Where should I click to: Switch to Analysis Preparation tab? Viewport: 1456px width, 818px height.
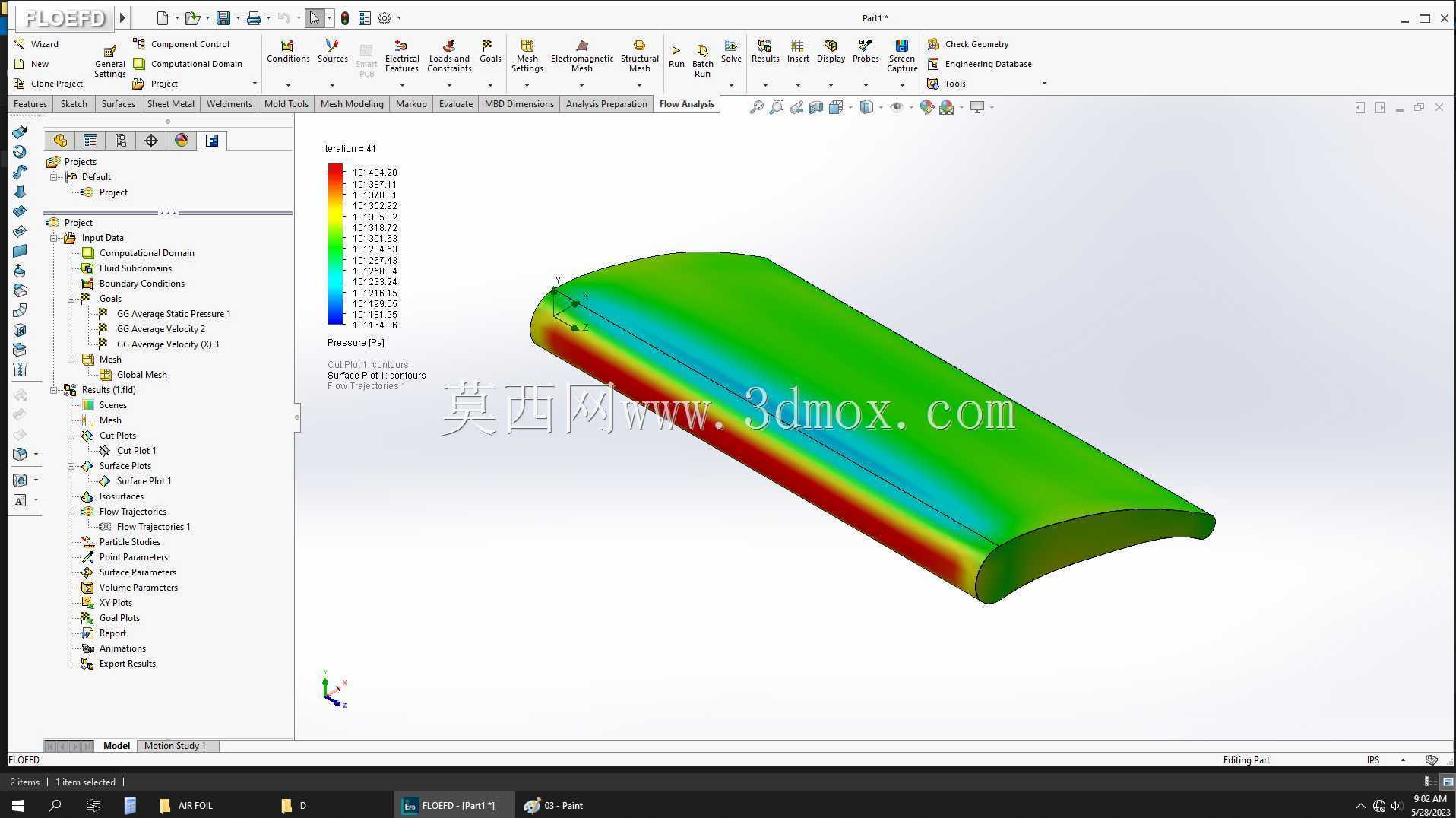(606, 104)
